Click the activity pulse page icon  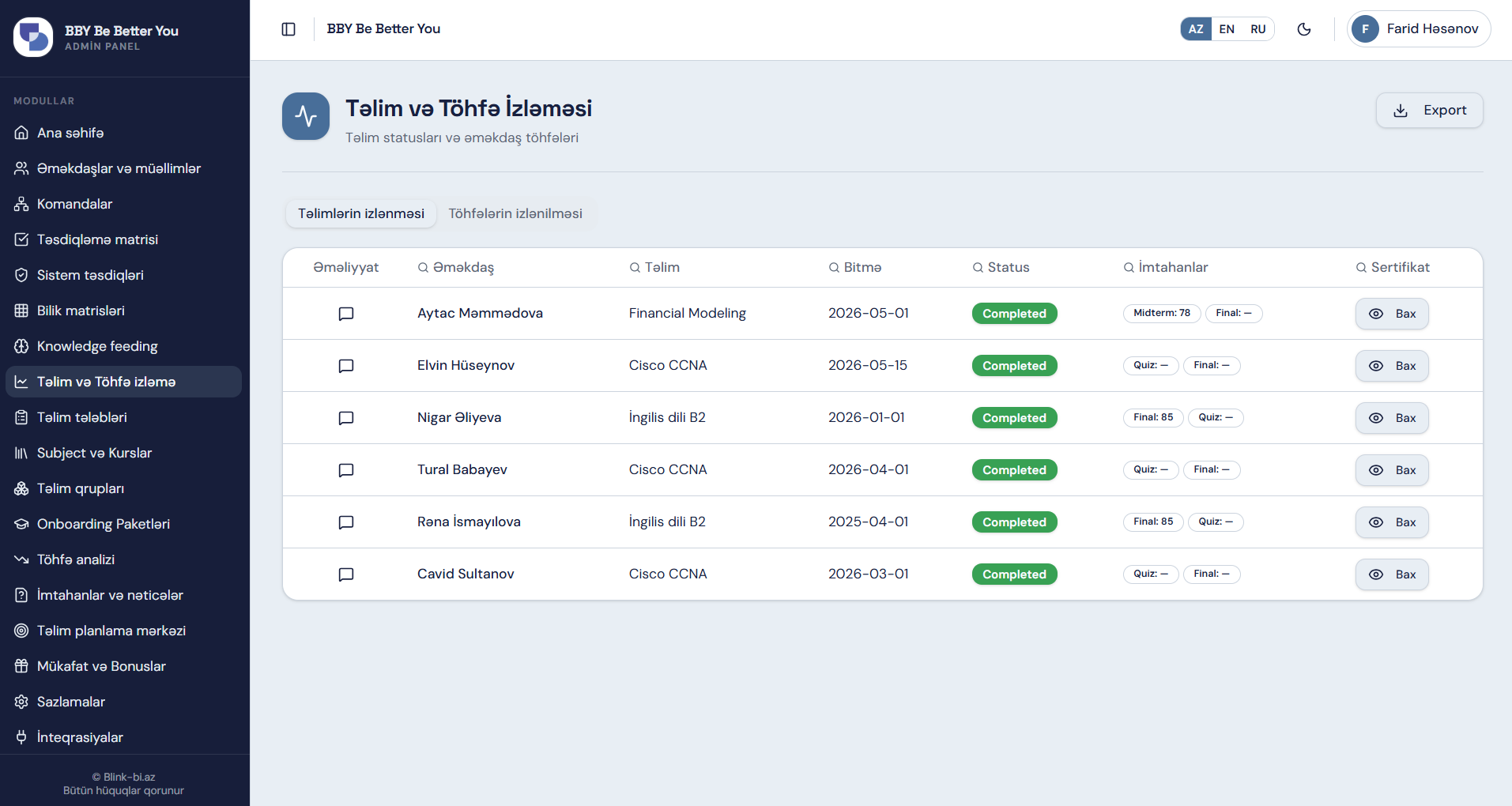coord(306,116)
